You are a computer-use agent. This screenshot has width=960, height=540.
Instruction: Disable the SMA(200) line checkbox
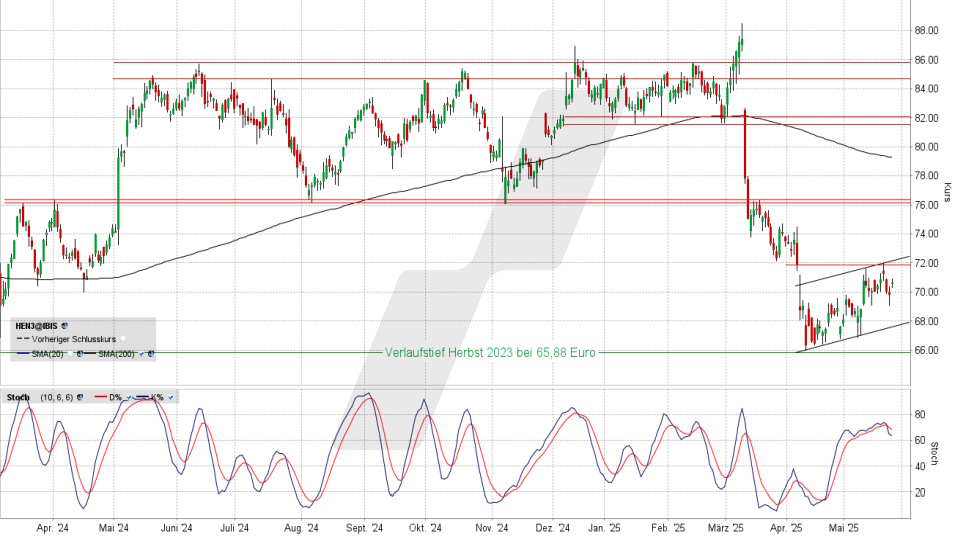[141, 354]
